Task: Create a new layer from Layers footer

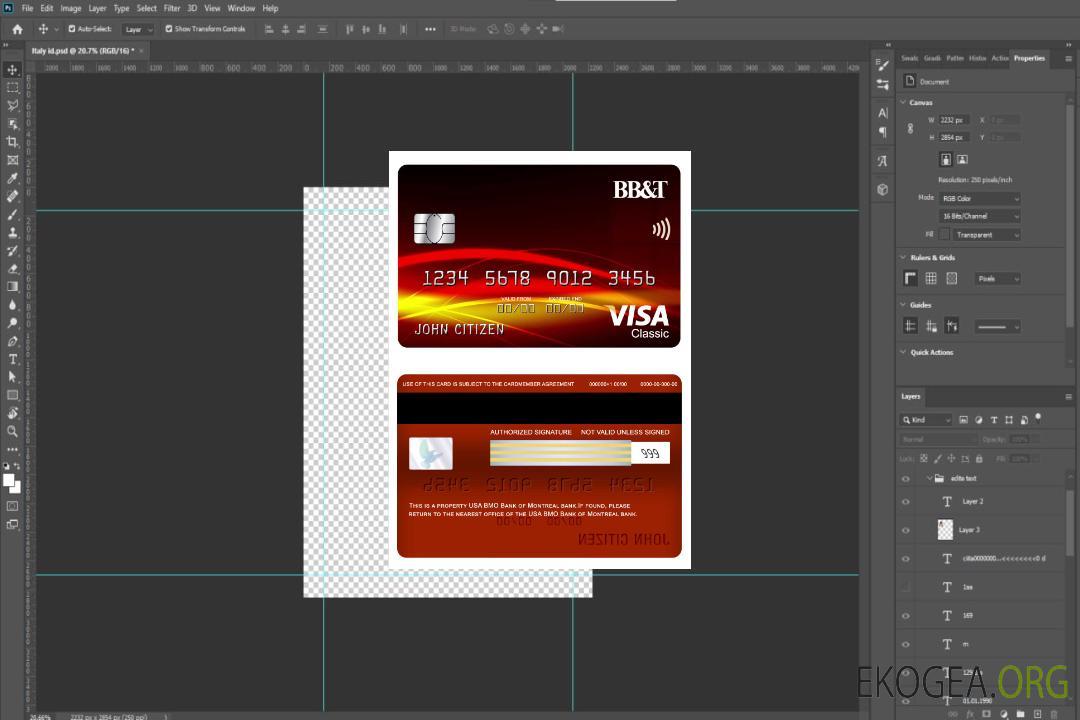Action: (1037, 714)
